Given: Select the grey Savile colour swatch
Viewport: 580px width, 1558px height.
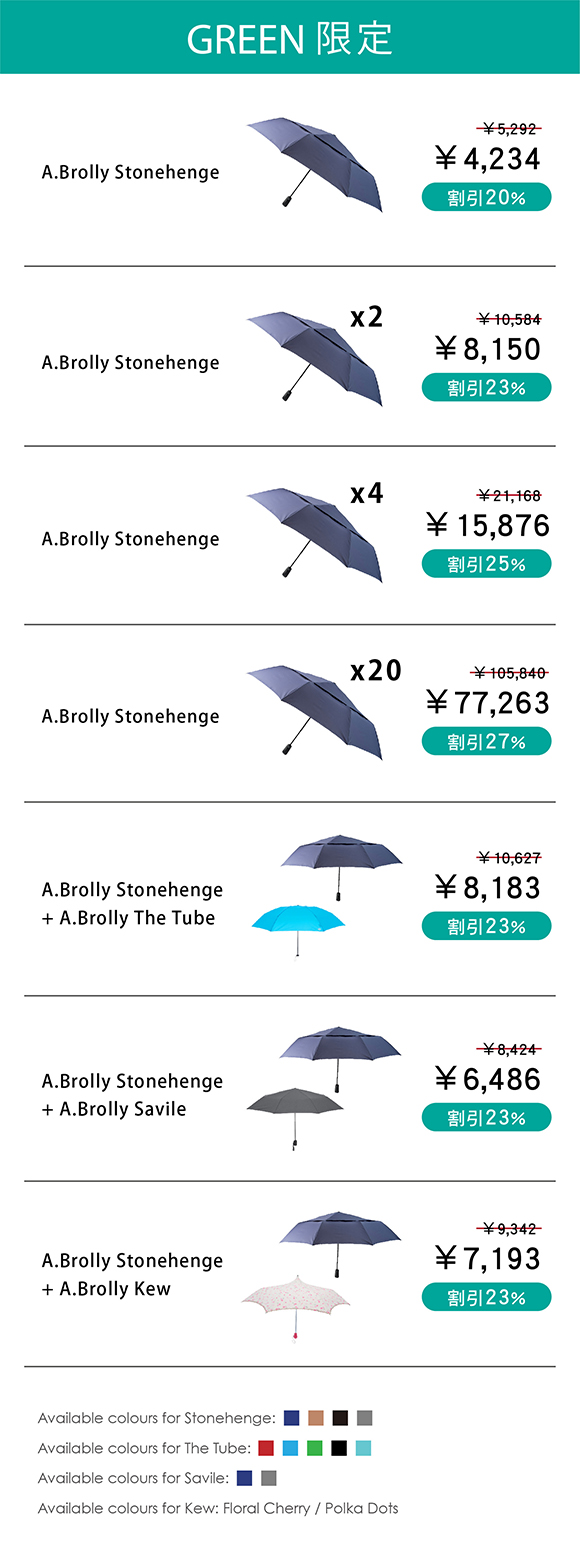Looking at the screenshot, I should pos(268,1478).
